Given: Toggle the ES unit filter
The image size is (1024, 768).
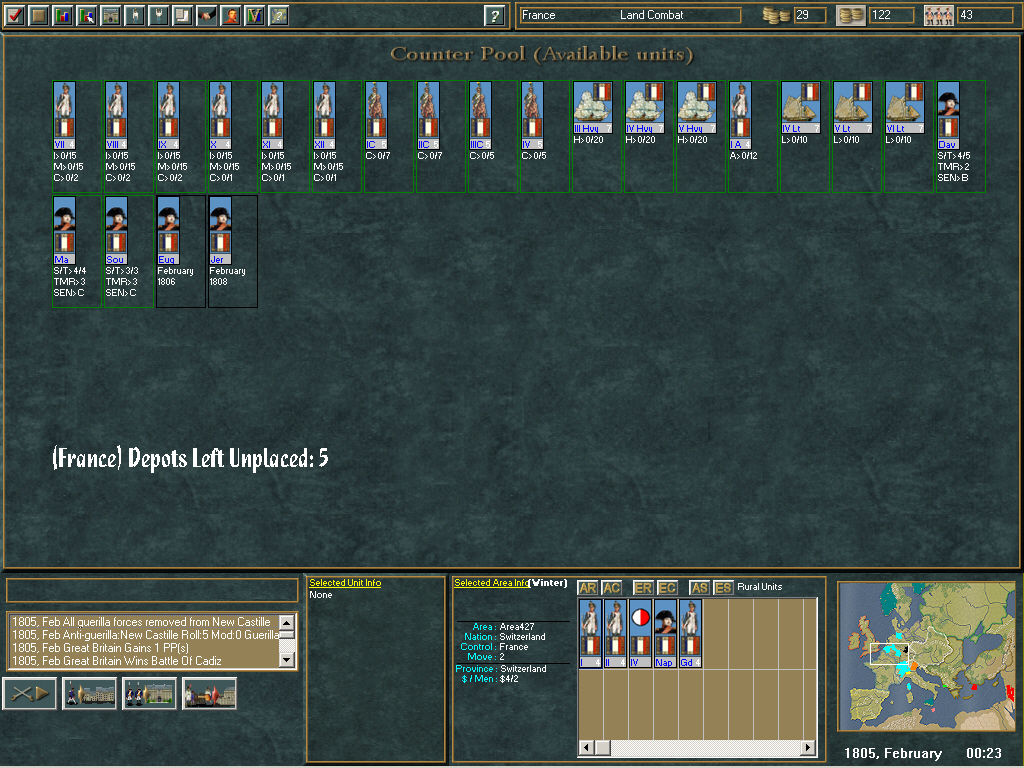Looking at the screenshot, I should coord(723,588).
